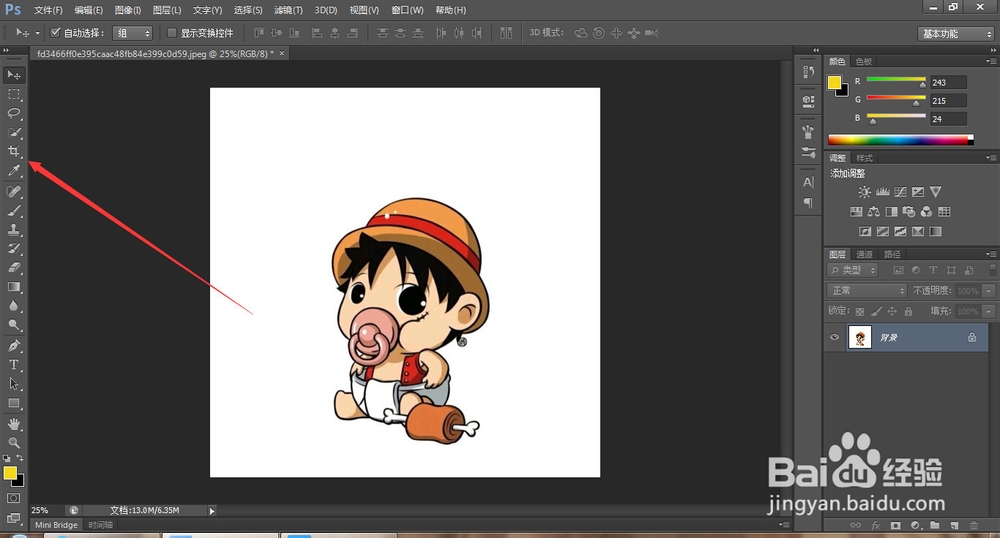The image size is (1000, 538).
Task: Open the Filter menu
Action: [288, 10]
